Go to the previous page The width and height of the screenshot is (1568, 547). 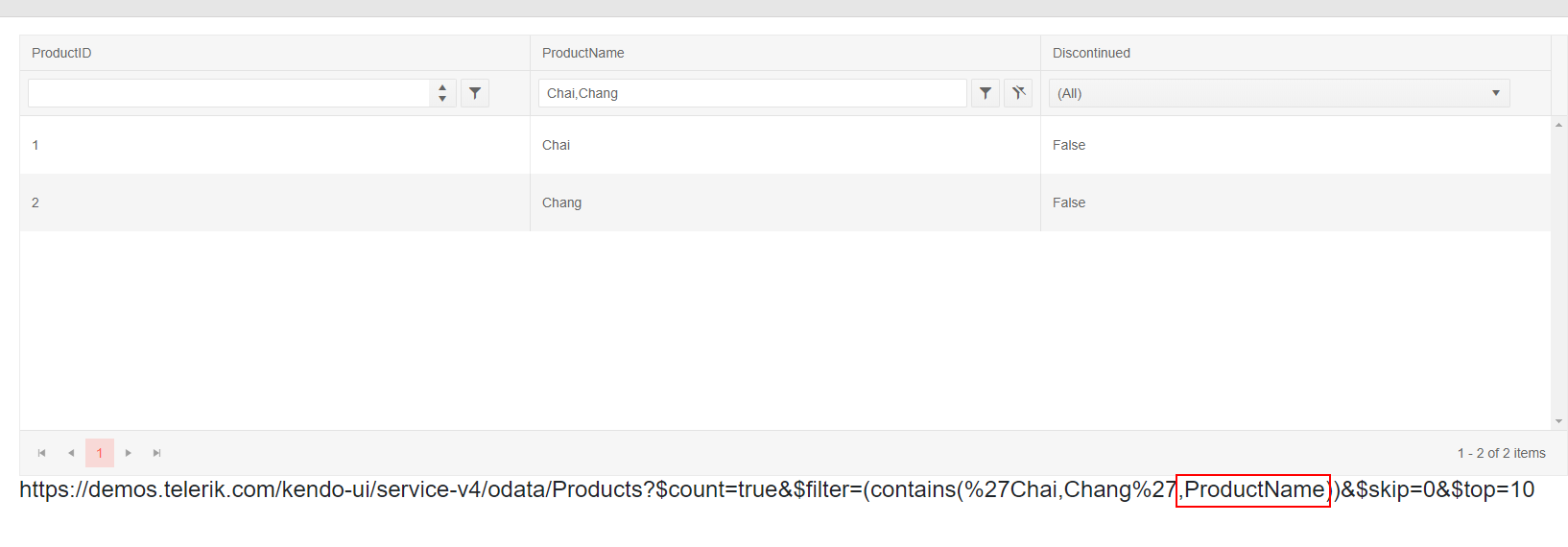(x=71, y=453)
